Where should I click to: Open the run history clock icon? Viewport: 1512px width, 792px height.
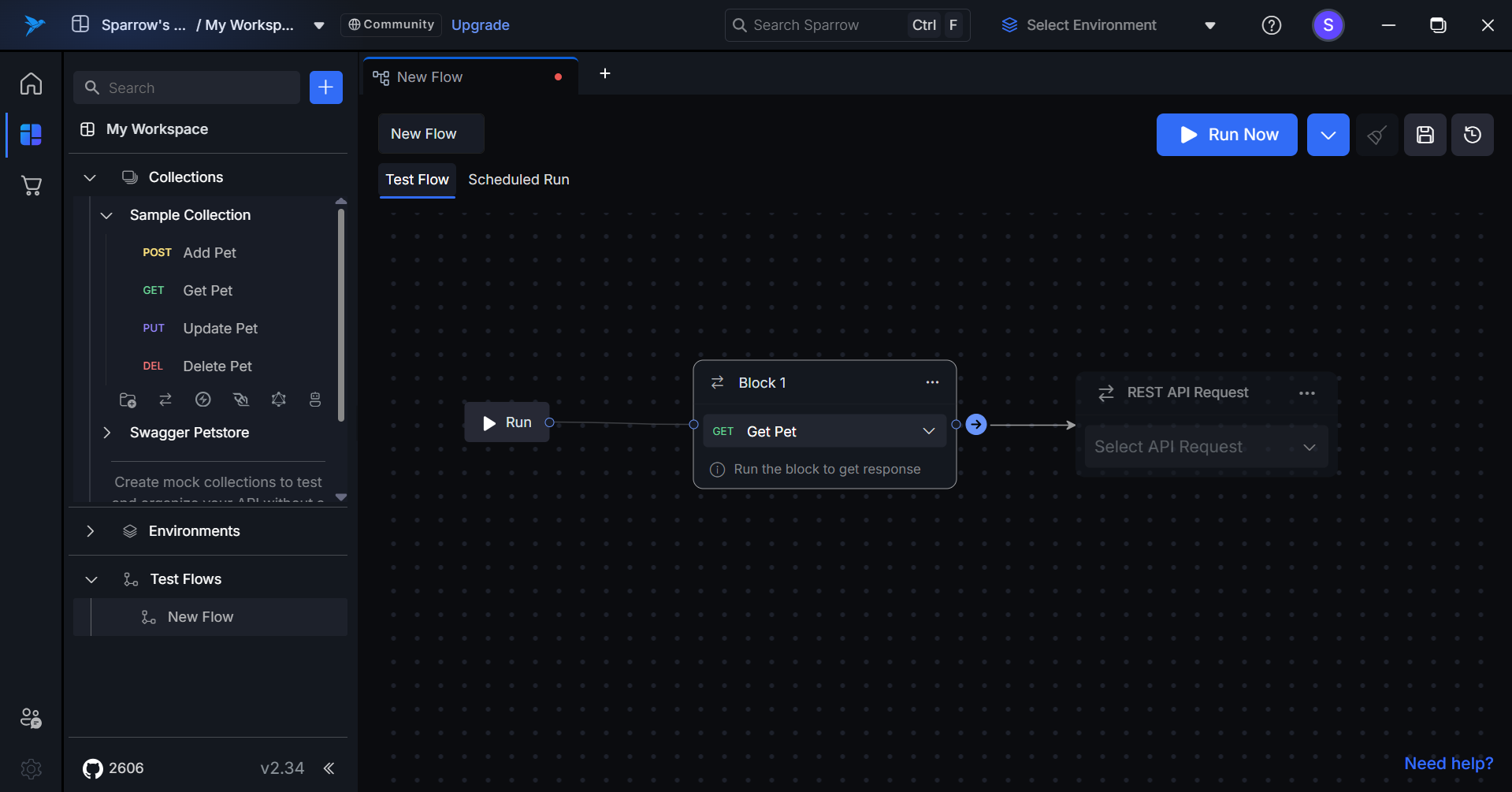pos(1472,135)
